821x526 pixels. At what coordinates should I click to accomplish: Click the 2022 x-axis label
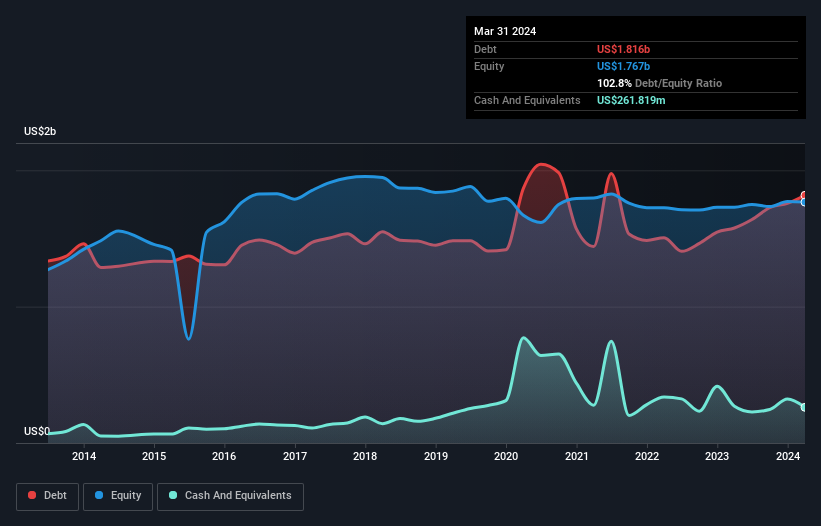tap(647, 456)
